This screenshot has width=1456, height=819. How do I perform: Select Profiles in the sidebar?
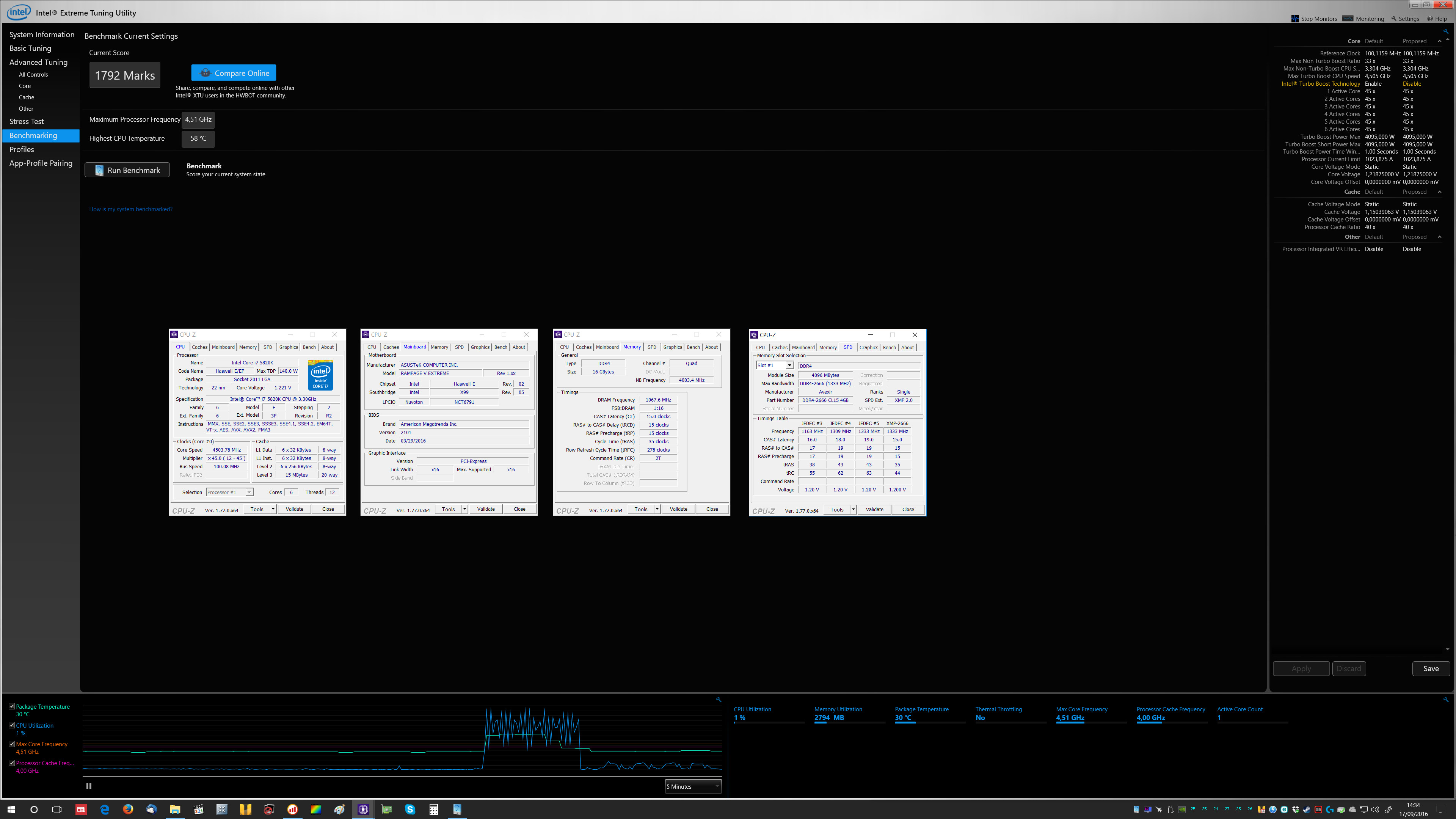tap(22, 149)
